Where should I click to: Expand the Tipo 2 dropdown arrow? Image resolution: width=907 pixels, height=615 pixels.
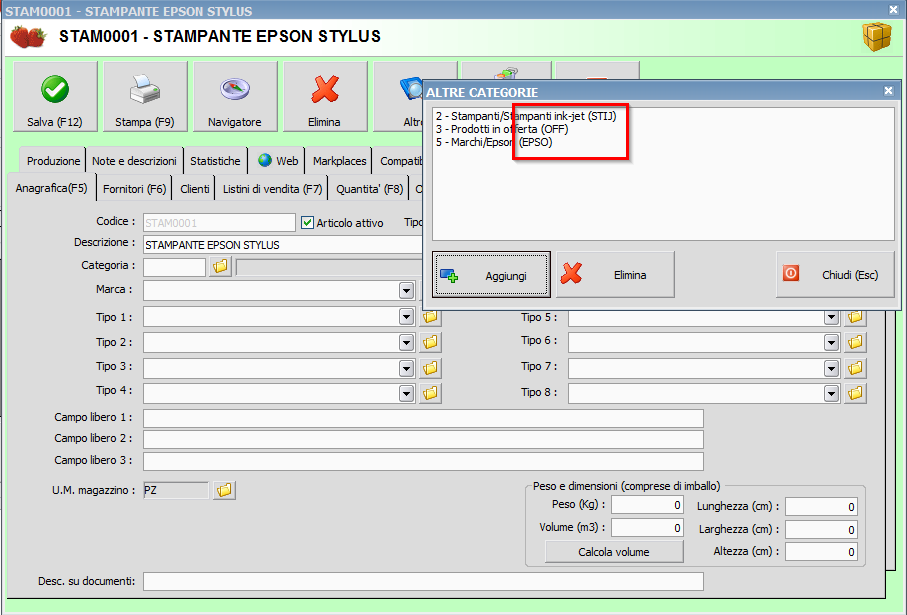tap(406, 343)
